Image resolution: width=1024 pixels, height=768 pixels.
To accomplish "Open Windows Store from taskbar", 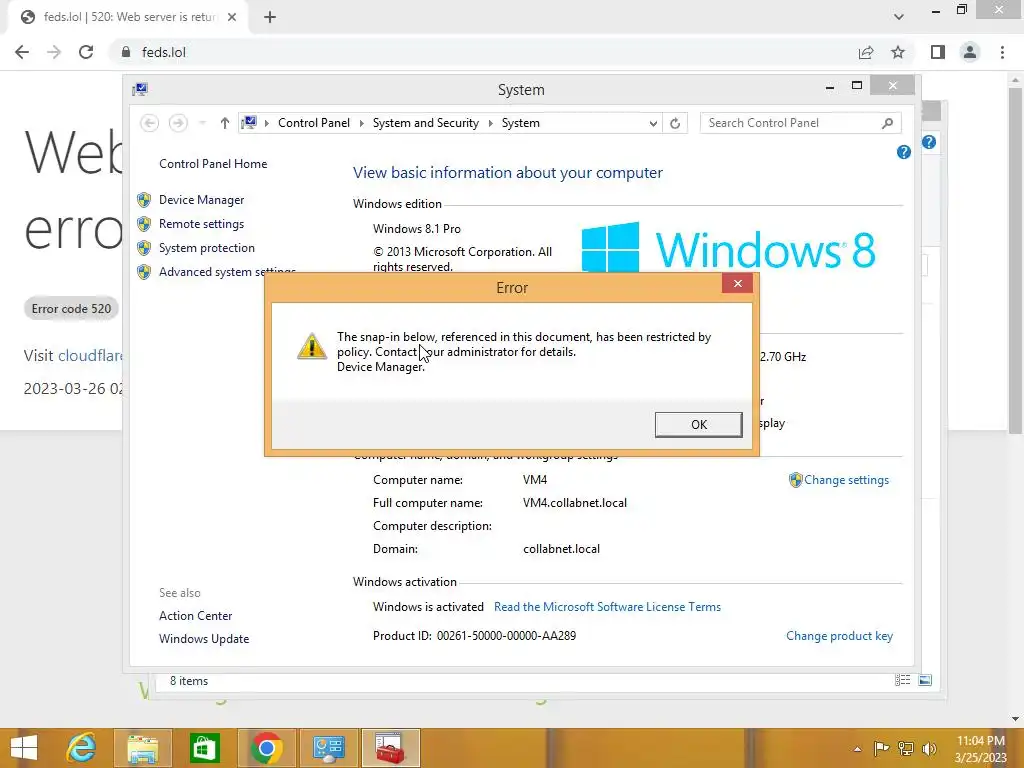I will [204, 748].
